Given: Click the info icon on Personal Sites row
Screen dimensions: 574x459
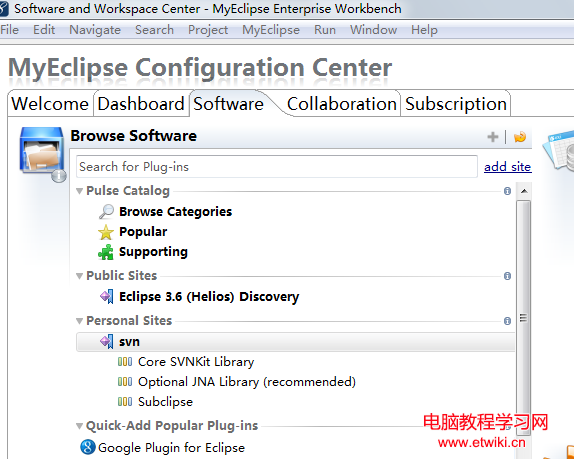Looking at the screenshot, I should (507, 321).
